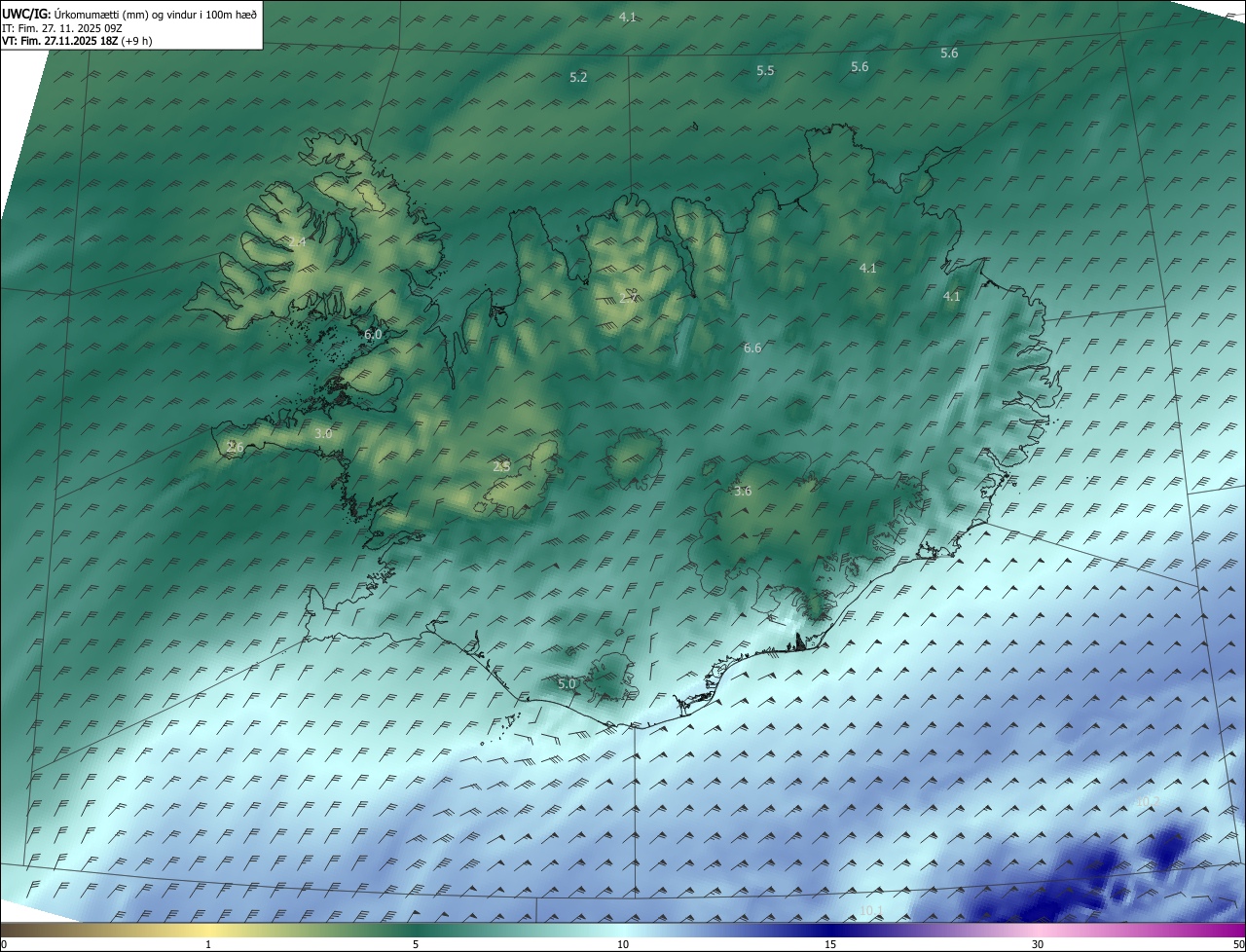1246x952 pixels.
Task: Click the 5.2 precipitation value on the map
Action: tap(578, 77)
